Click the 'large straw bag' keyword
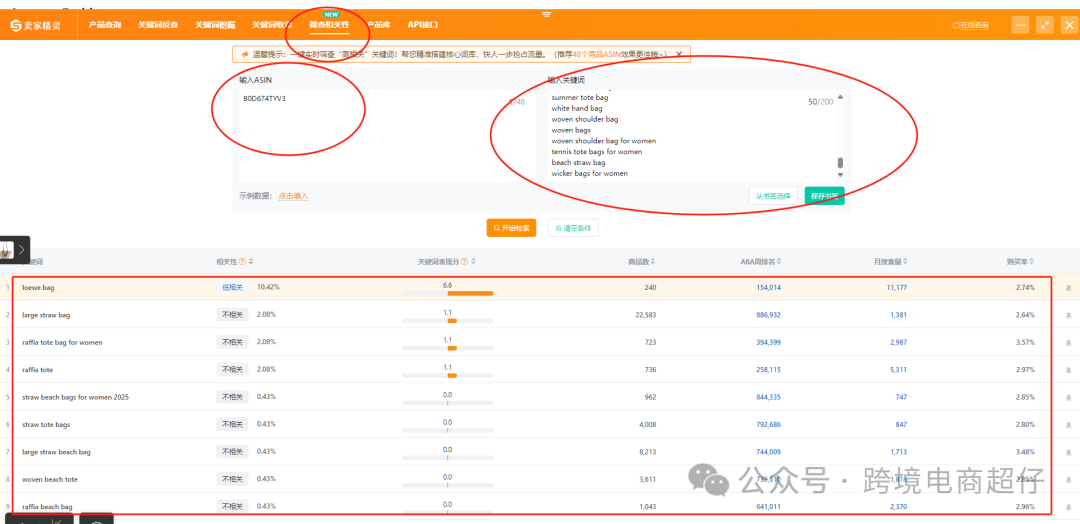The height and width of the screenshot is (524, 1080). pos(46,315)
